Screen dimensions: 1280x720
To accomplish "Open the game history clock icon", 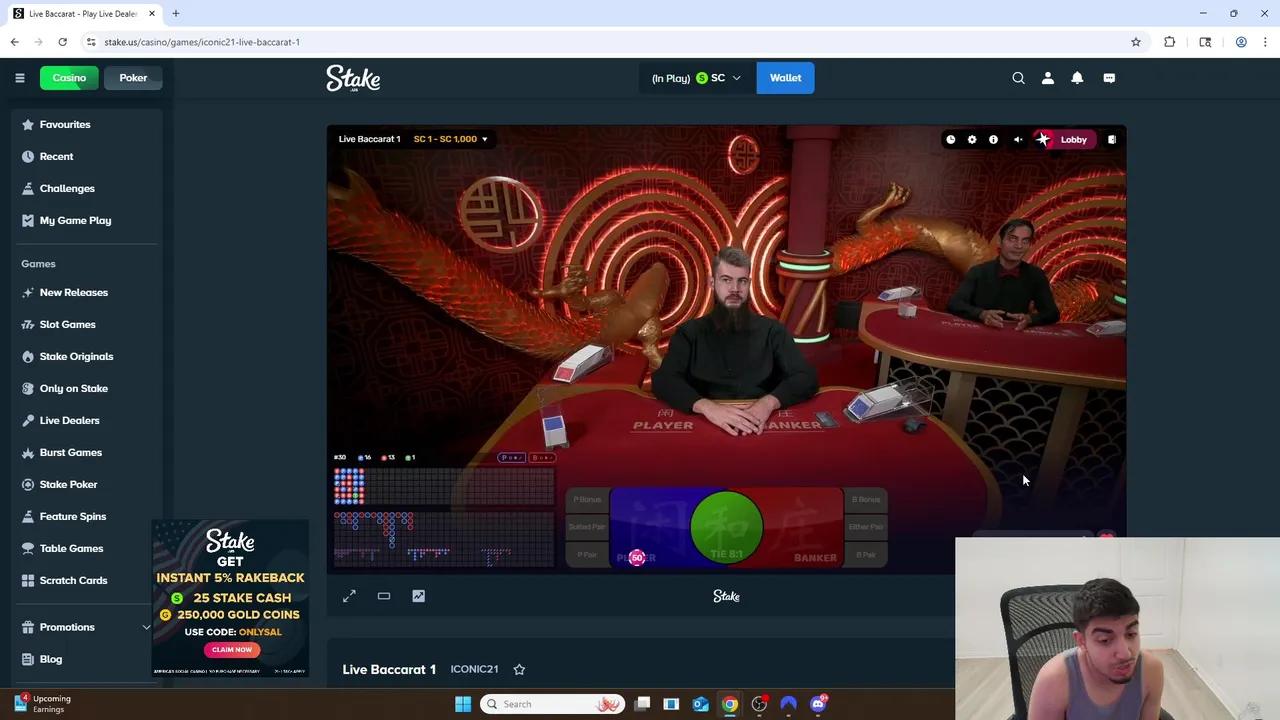I will pyautogui.click(x=950, y=140).
